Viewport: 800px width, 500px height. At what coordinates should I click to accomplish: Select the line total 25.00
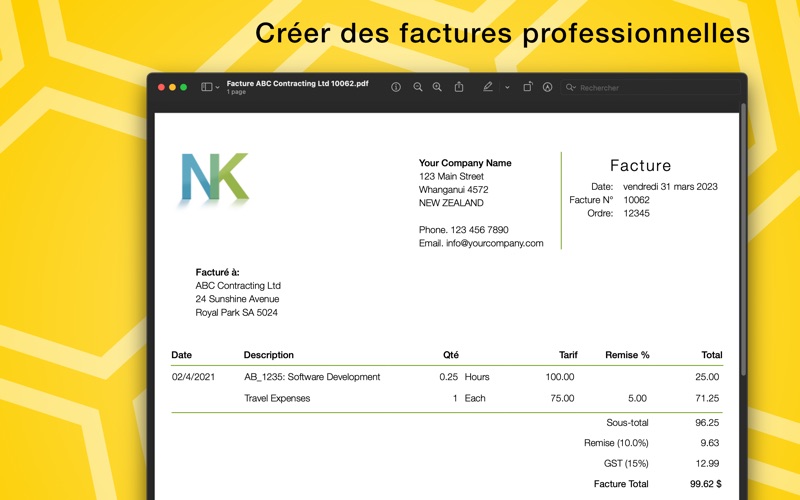click(707, 377)
